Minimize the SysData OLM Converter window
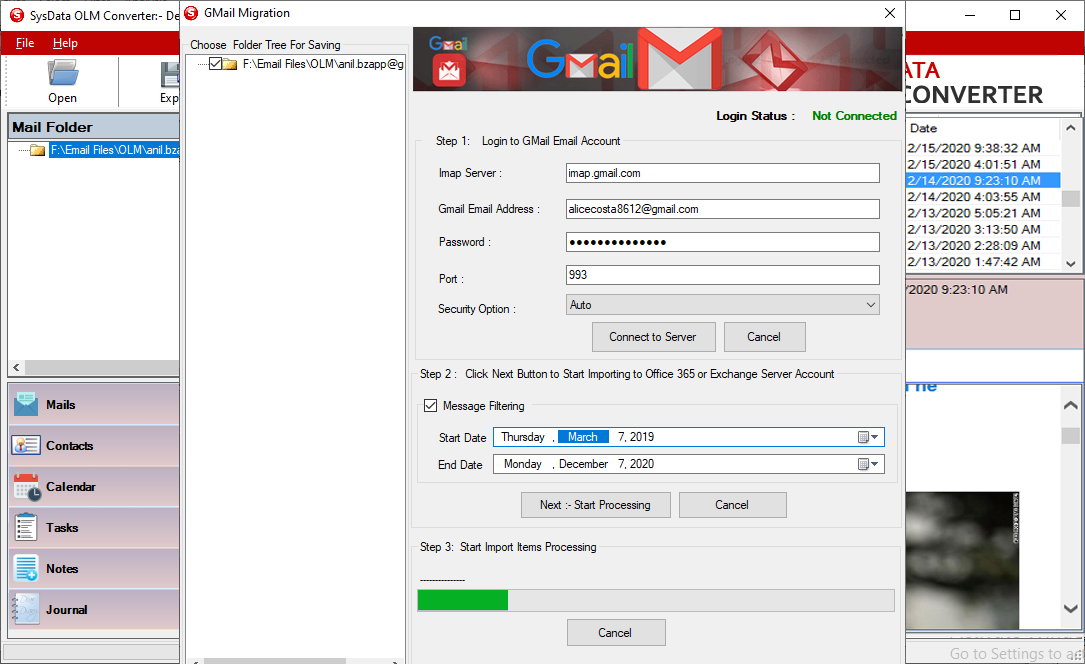 pos(970,15)
